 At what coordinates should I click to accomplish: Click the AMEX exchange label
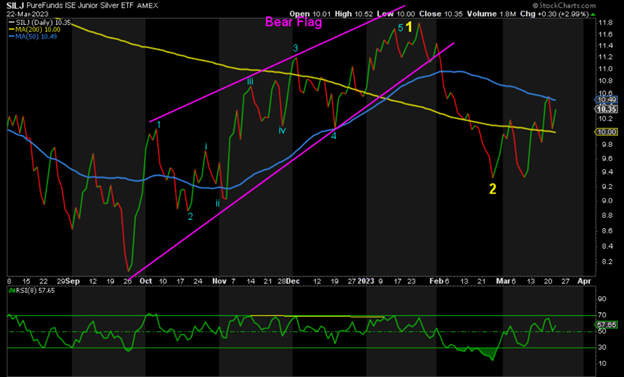click(x=148, y=6)
